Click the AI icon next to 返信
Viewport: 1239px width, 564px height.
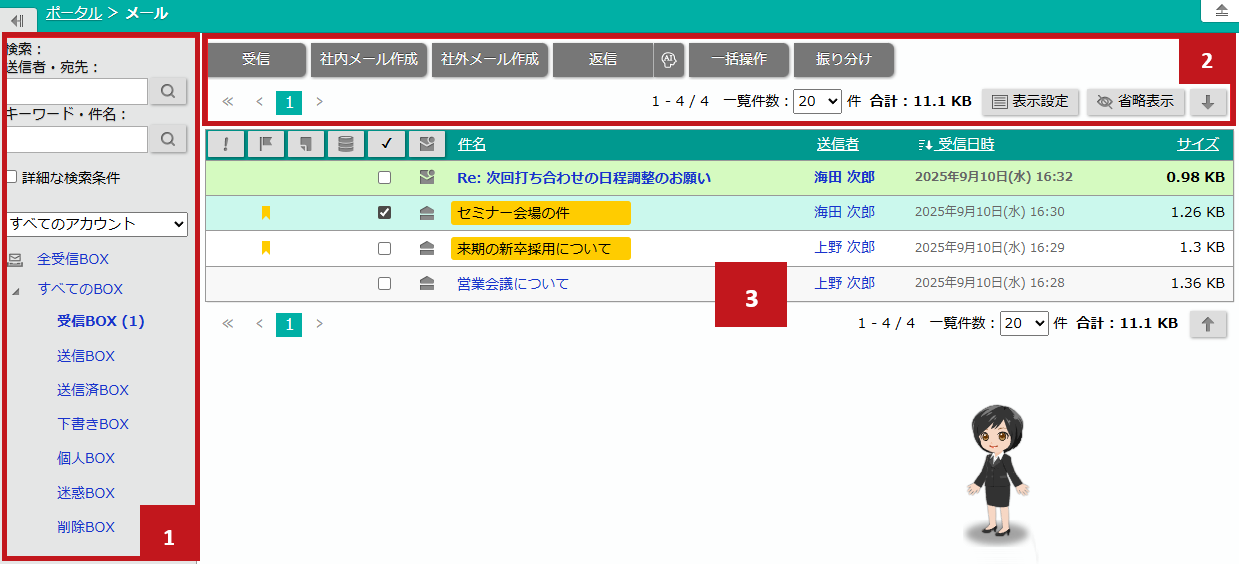click(669, 60)
